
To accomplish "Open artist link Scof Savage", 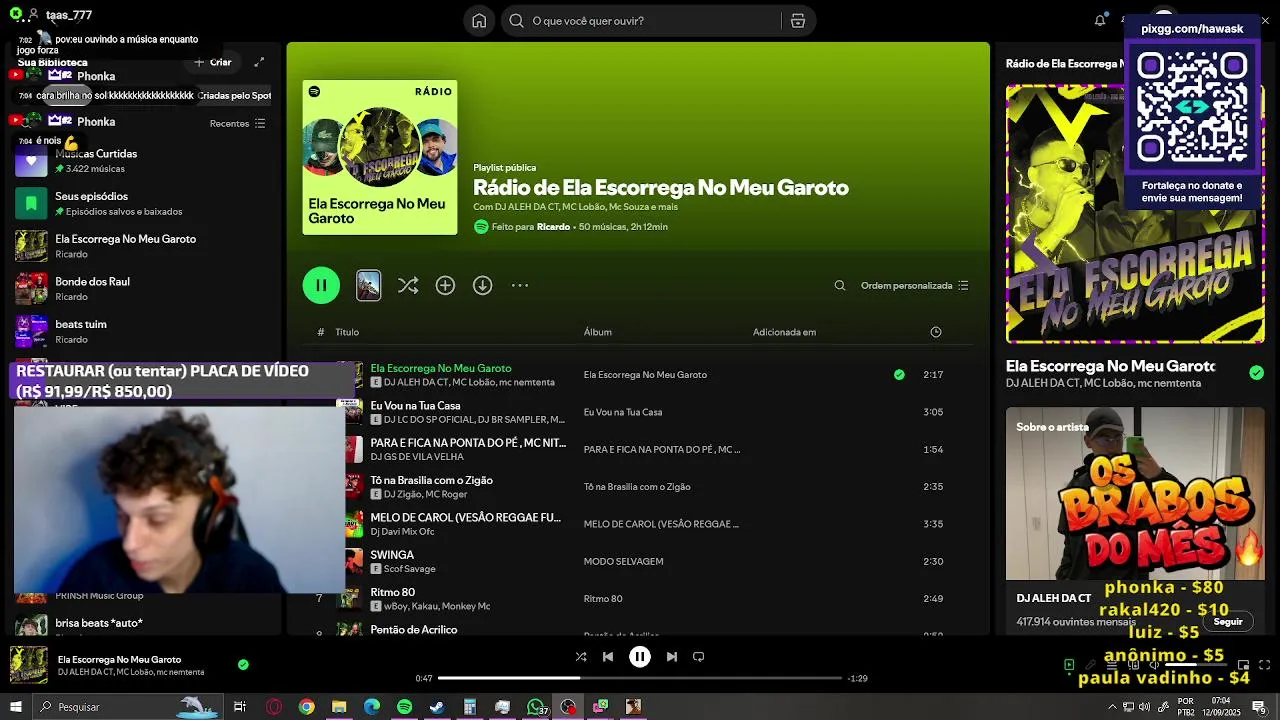I will pos(409,569).
